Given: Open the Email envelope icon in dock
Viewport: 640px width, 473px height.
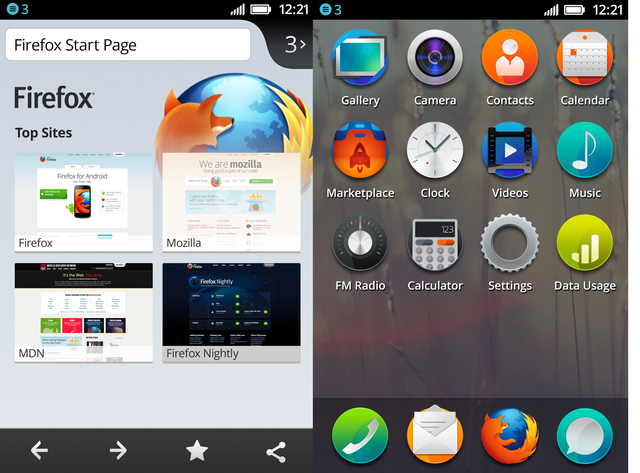Looking at the screenshot, I should coord(435,435).
